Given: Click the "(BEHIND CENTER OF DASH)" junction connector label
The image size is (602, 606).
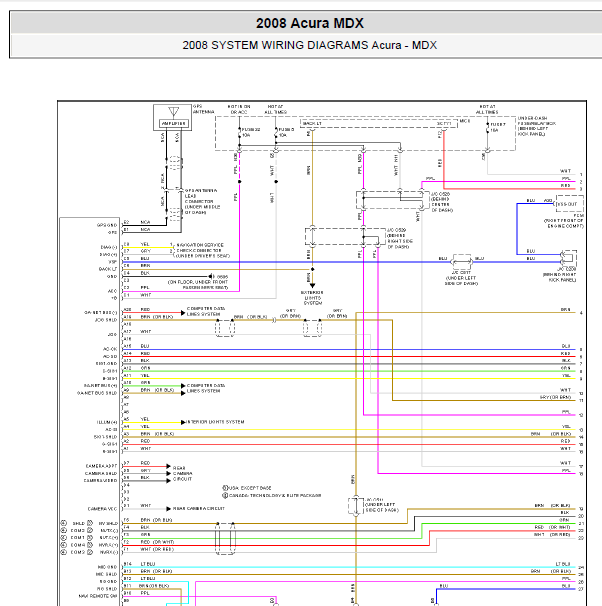Looking at the screenshot, I should tap(440, 204).
